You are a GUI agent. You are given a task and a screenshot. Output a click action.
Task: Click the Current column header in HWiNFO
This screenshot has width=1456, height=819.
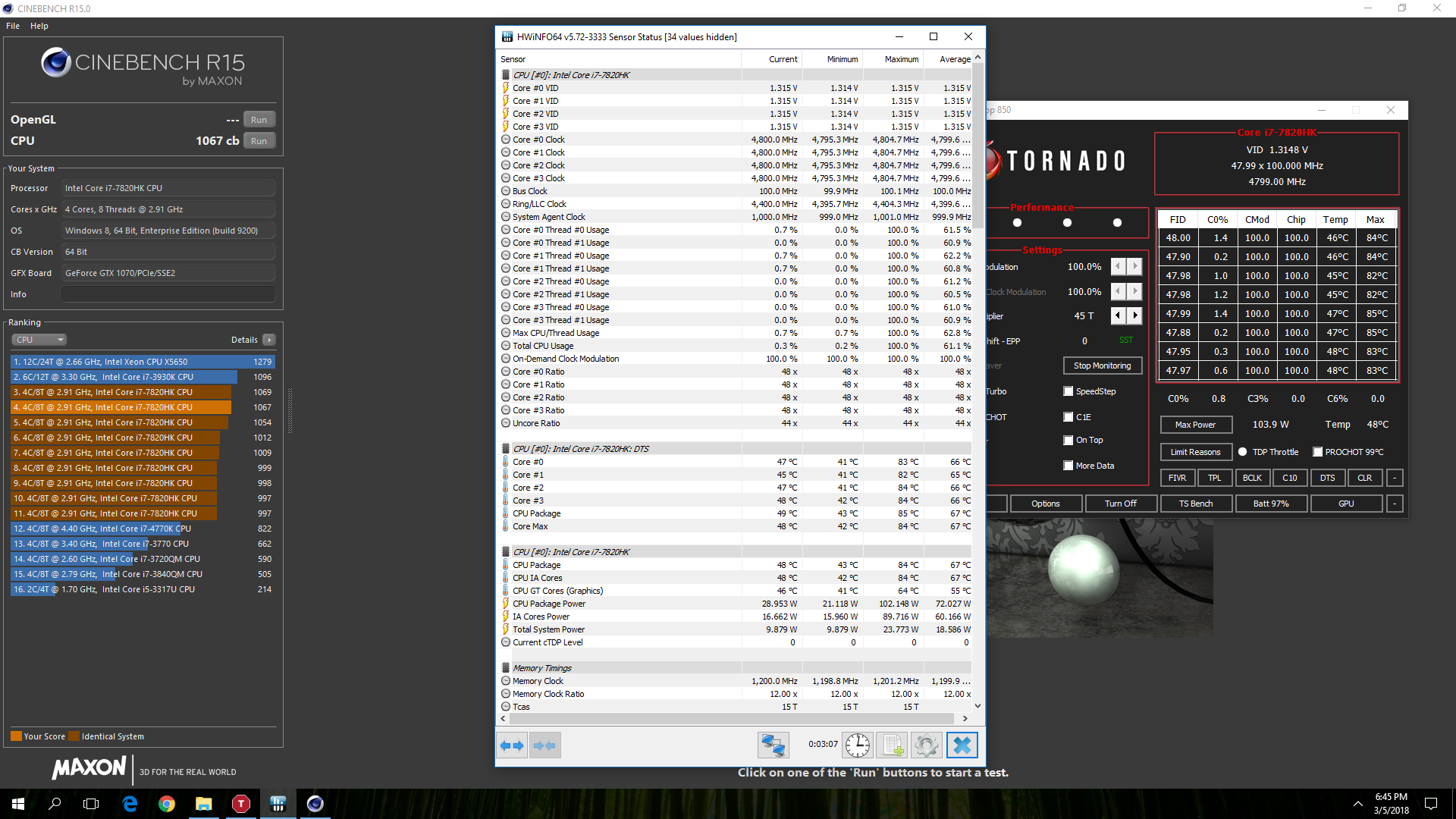click(x=771, y=59)
